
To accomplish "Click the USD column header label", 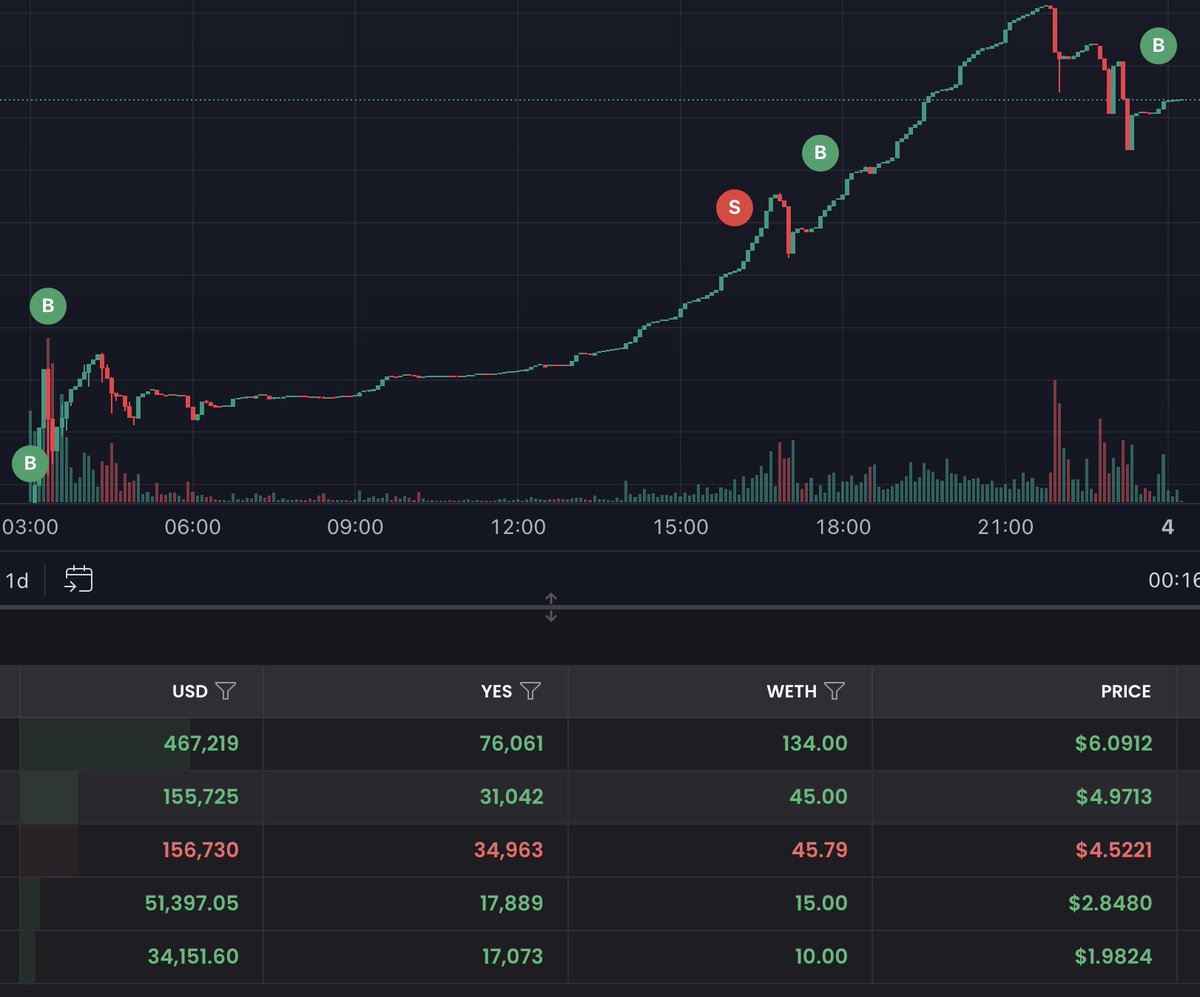I will [190, 691].
